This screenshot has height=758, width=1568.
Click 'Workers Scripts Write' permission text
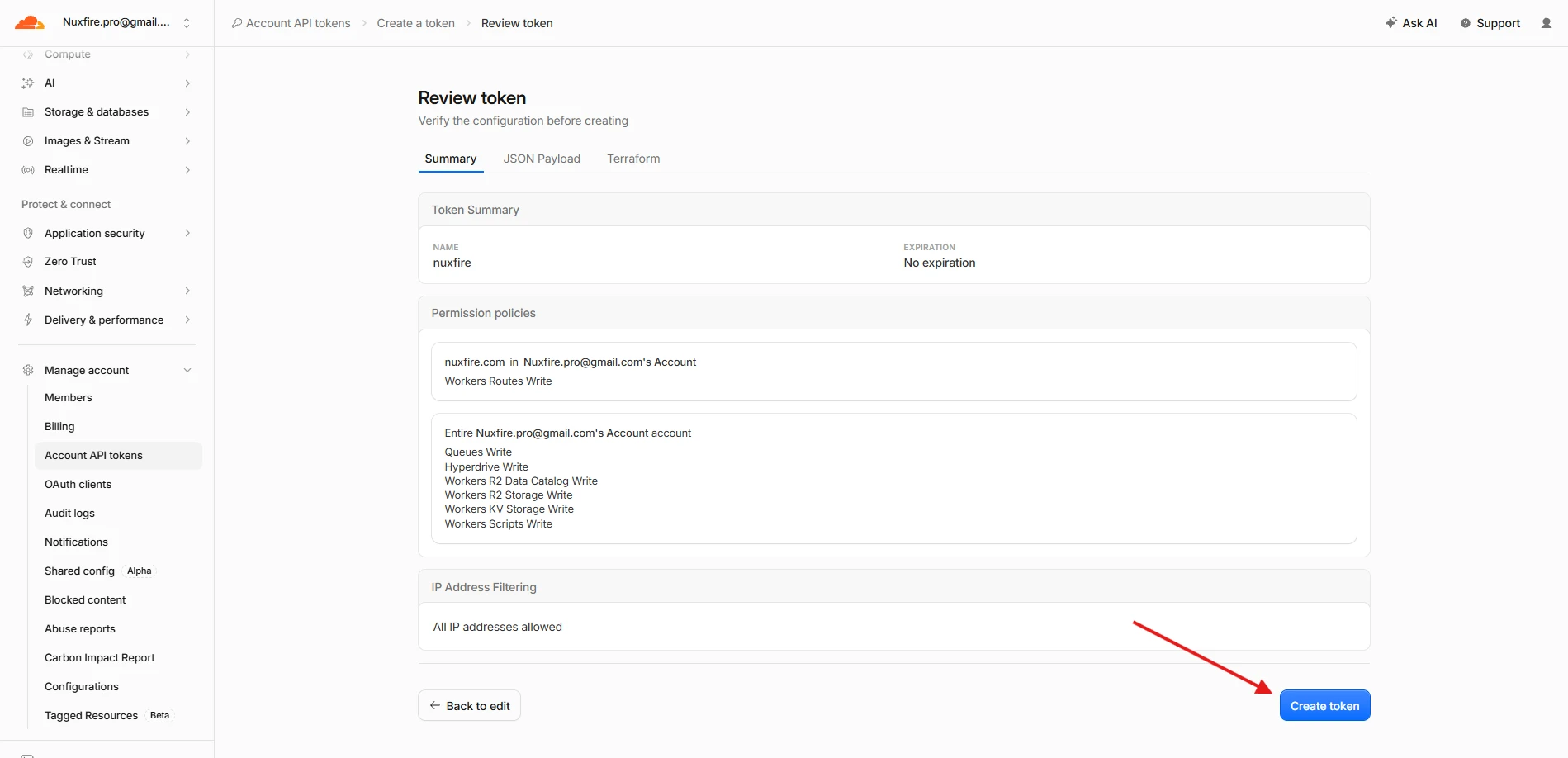499,524
